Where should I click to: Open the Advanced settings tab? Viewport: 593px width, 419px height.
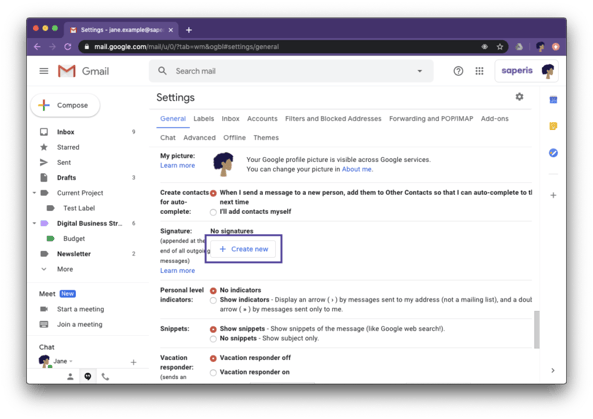click(x=199, y=138)
